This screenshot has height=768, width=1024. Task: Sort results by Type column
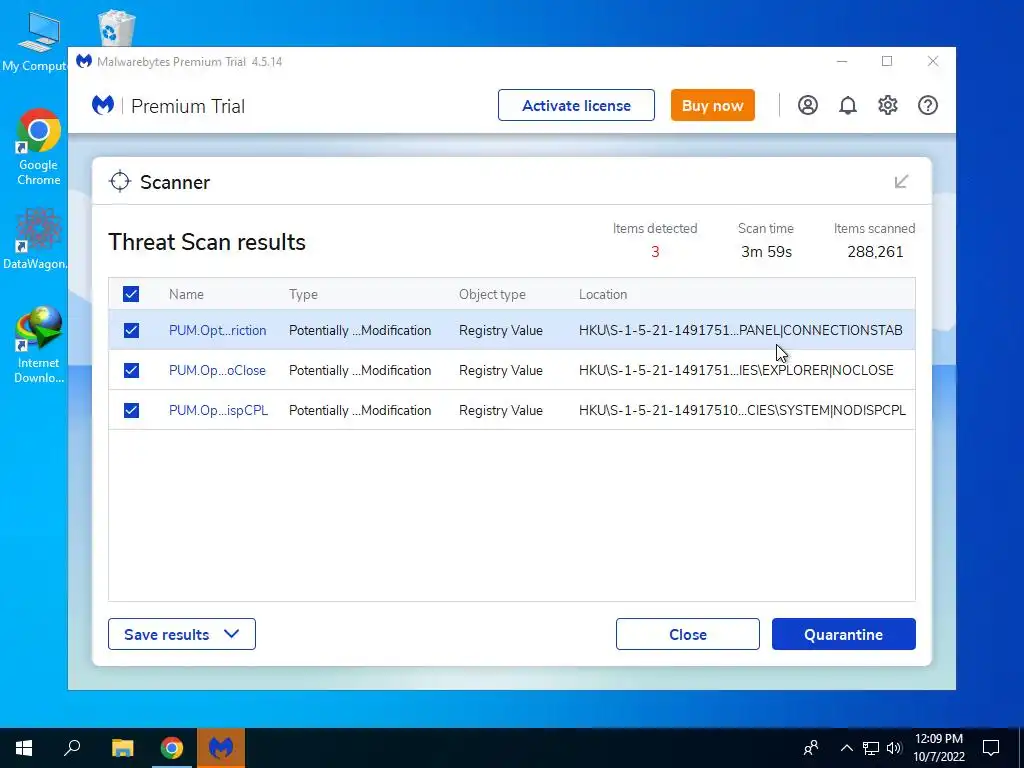click(x=303, y=295)
